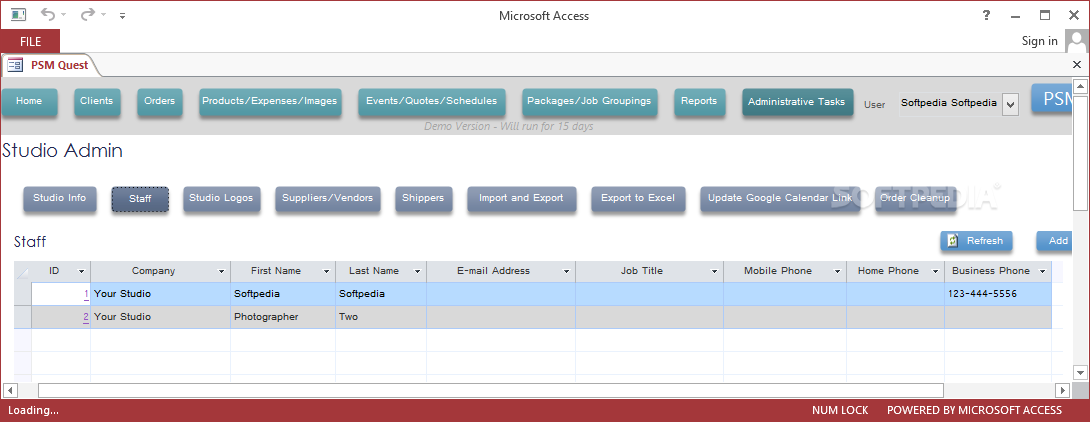This screenshot has height=422, width=1090.
Task: Click Last Name cell 'Two'
Action: coord(381,317)
